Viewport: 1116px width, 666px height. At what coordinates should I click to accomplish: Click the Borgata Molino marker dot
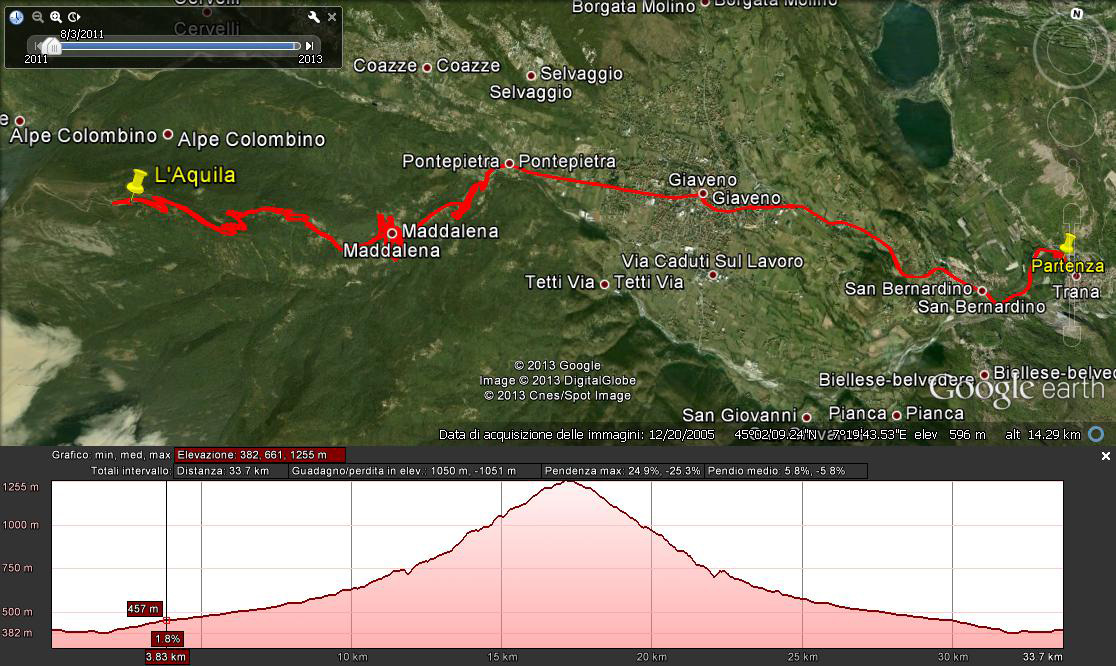pos(705,4)
